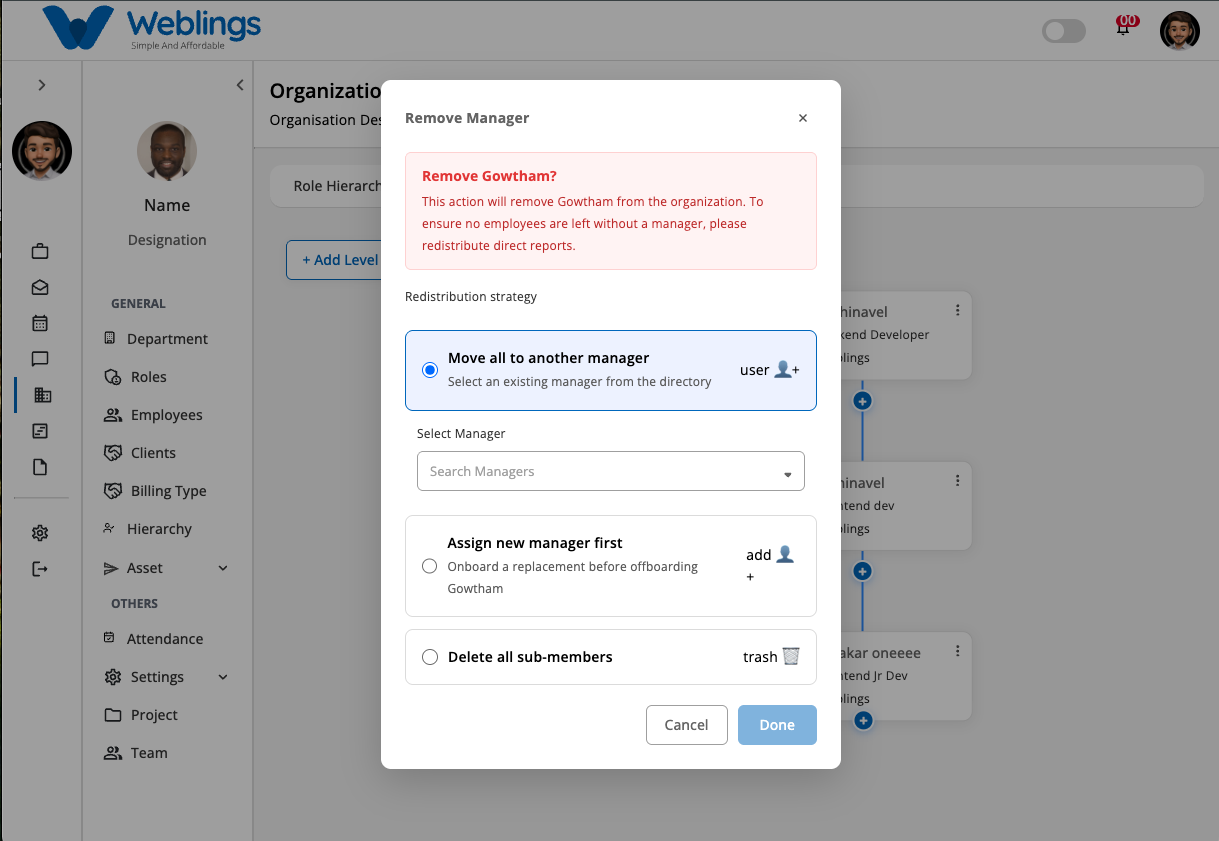
Task: Collapse the sidebar with the left chevron
Action: (x=240, y=85)
